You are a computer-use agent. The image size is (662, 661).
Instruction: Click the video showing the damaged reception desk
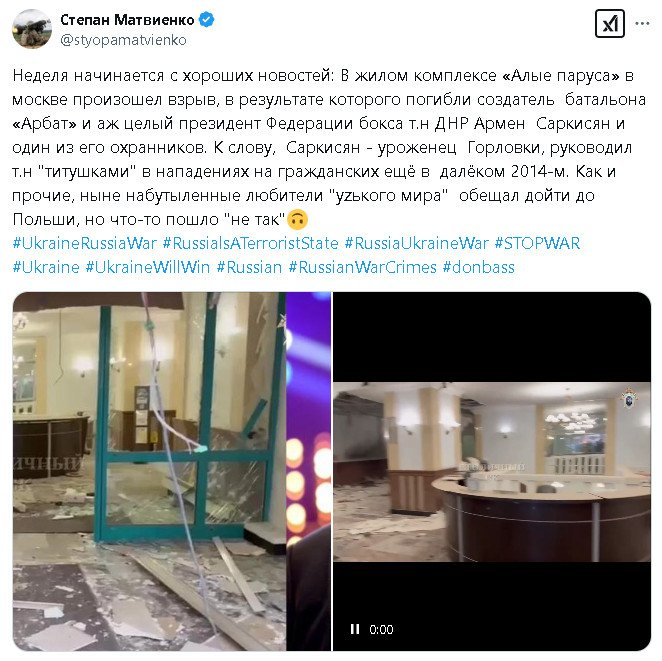pyautogui.click(x=492, y=471)
